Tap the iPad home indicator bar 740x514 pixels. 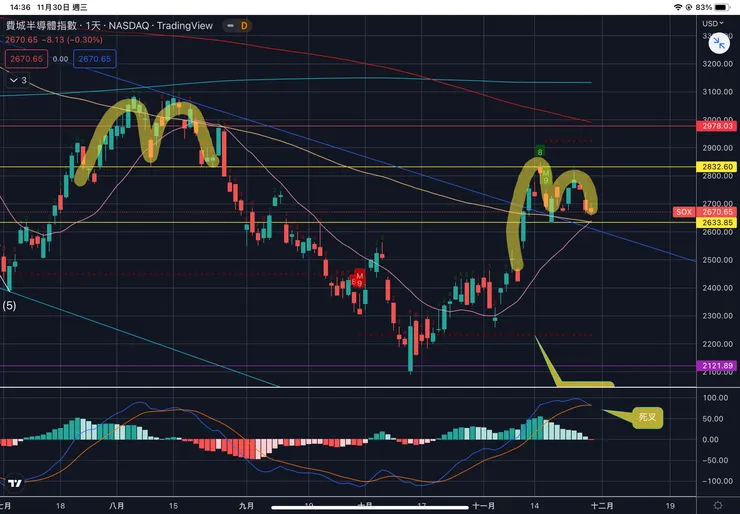[x=370, y=508]
